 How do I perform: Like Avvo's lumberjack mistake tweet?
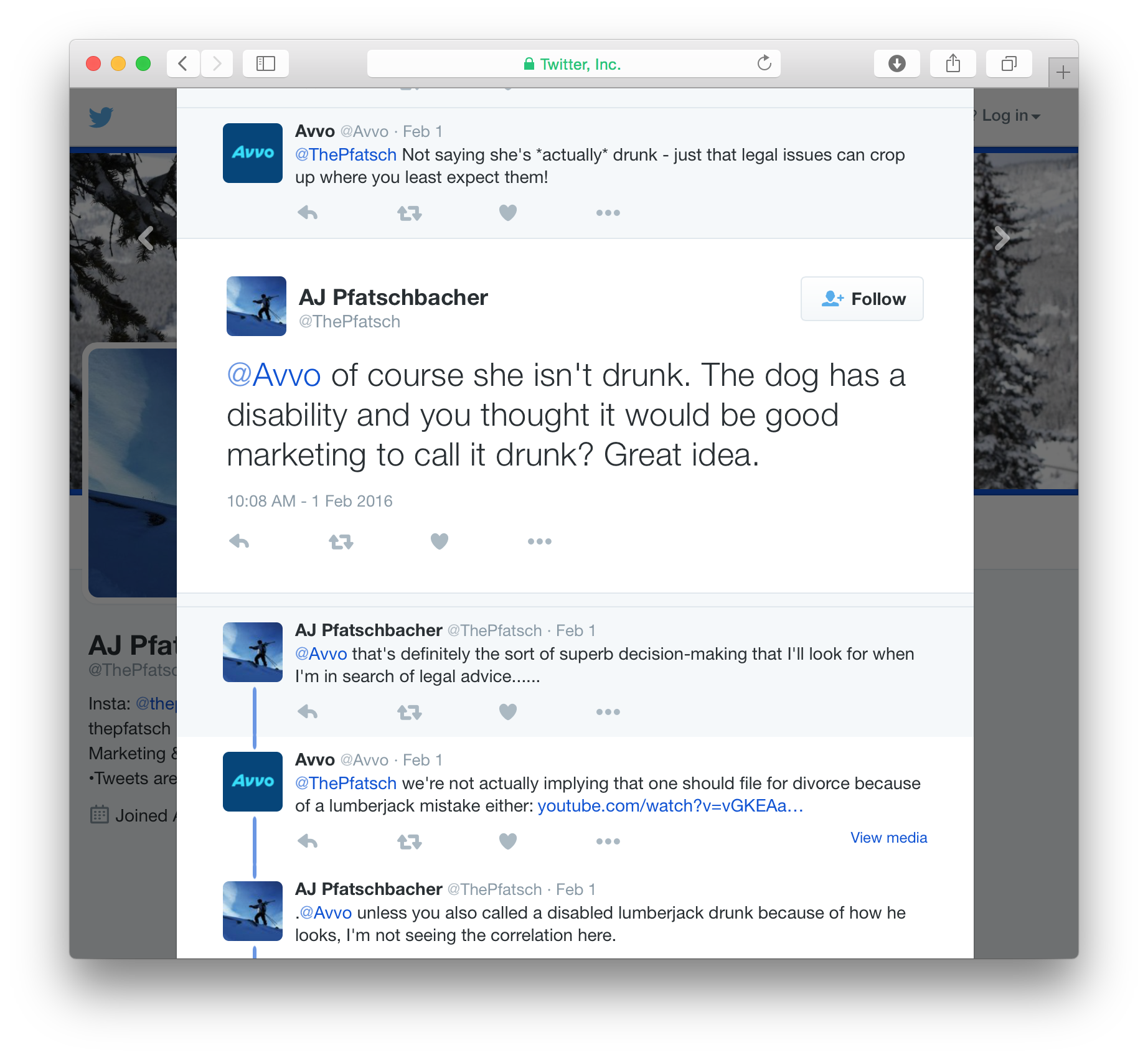click(508, 841)
